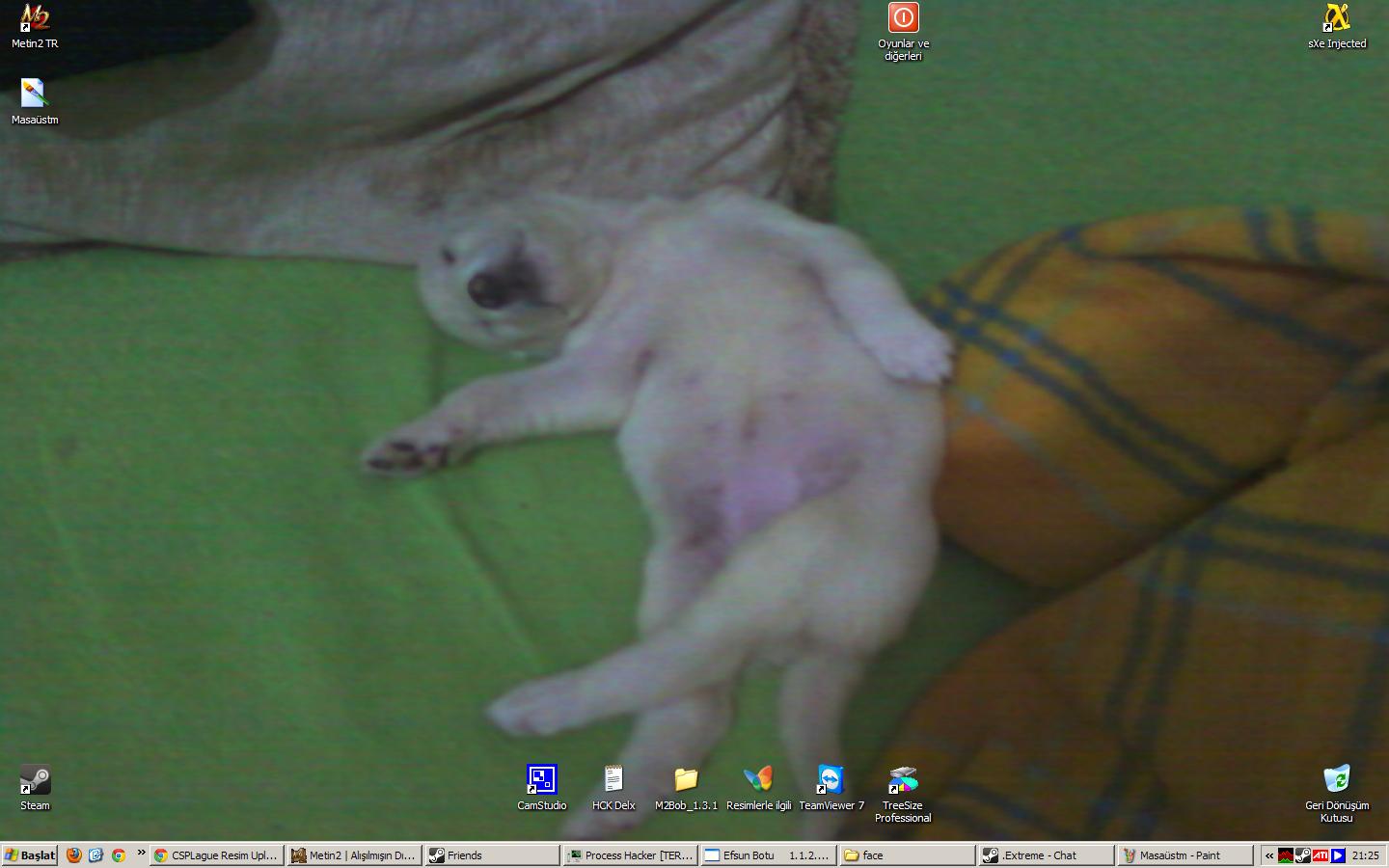Open TreeSize Professional shortcut

coord(903,780)
